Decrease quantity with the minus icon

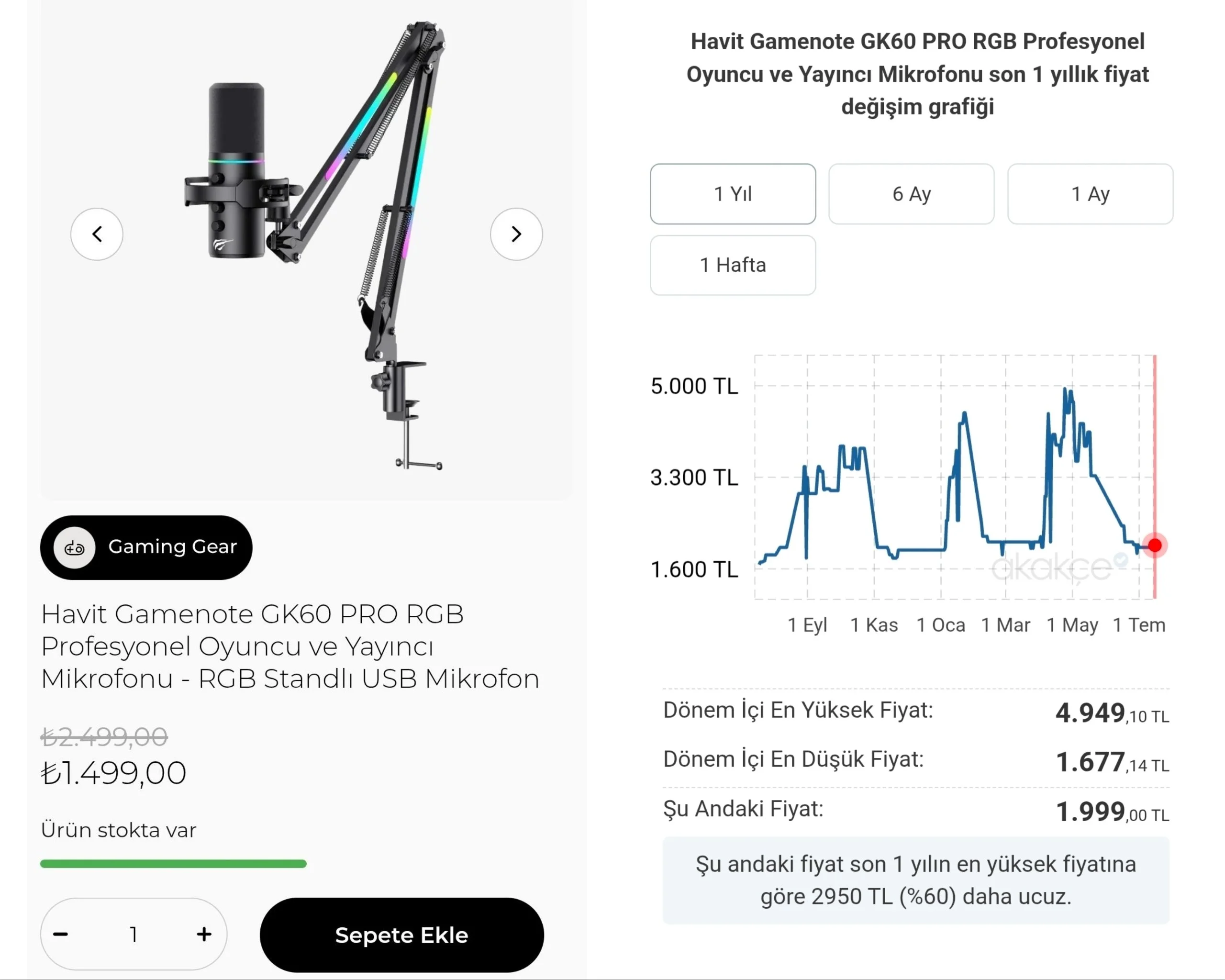coord(61,934)
